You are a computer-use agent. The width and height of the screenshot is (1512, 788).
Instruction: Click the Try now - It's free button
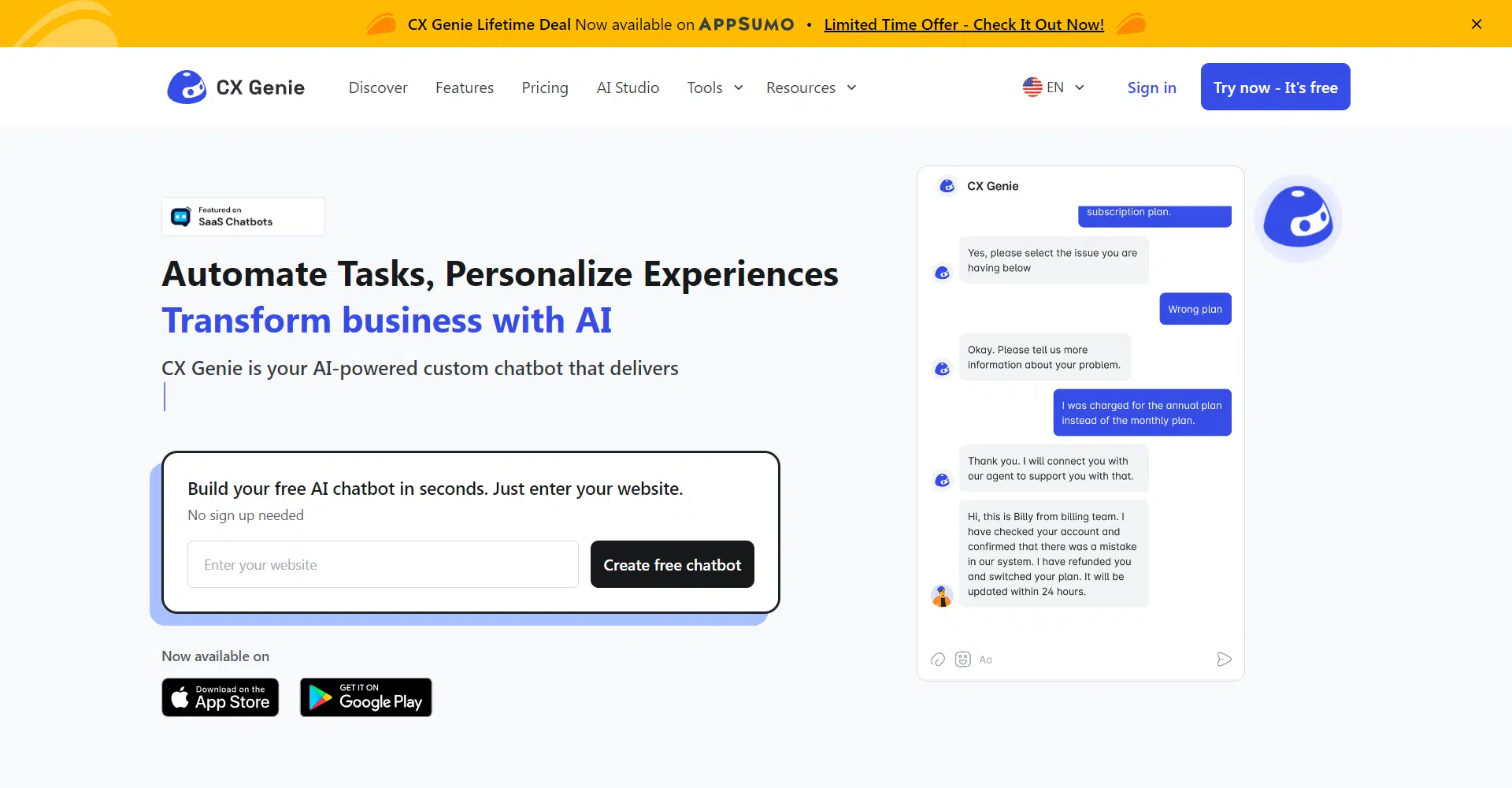[x=1275, y=87]
